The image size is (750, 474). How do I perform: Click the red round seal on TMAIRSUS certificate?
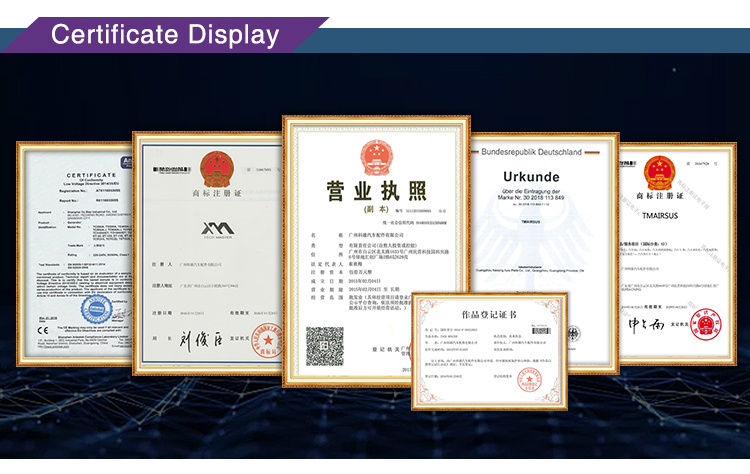point(706,324)
